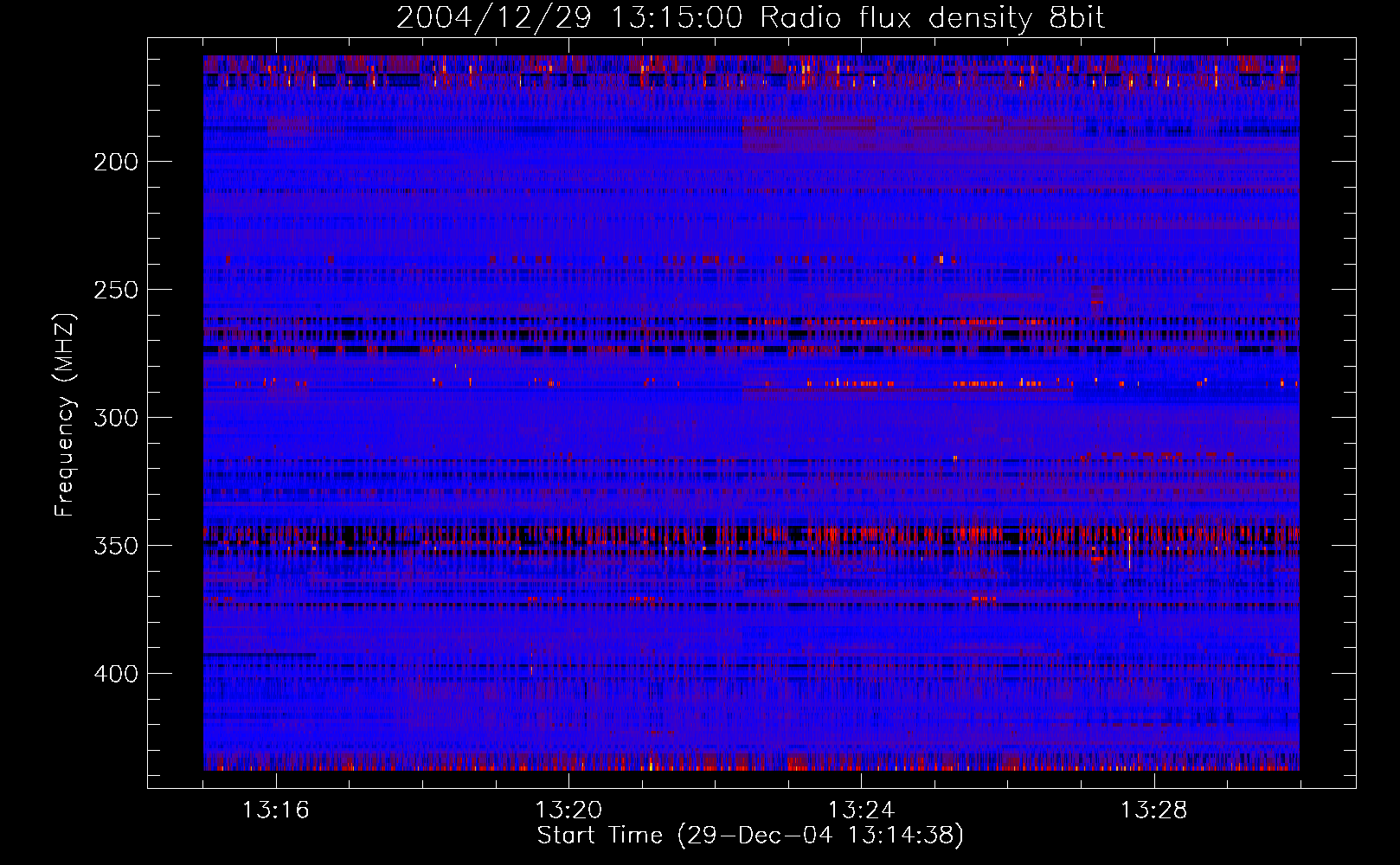Click the 13:28 time tick label

1154,811
